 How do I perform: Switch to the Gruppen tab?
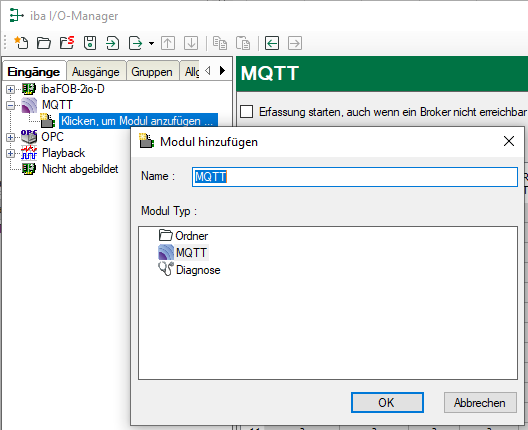click(152, 72)
